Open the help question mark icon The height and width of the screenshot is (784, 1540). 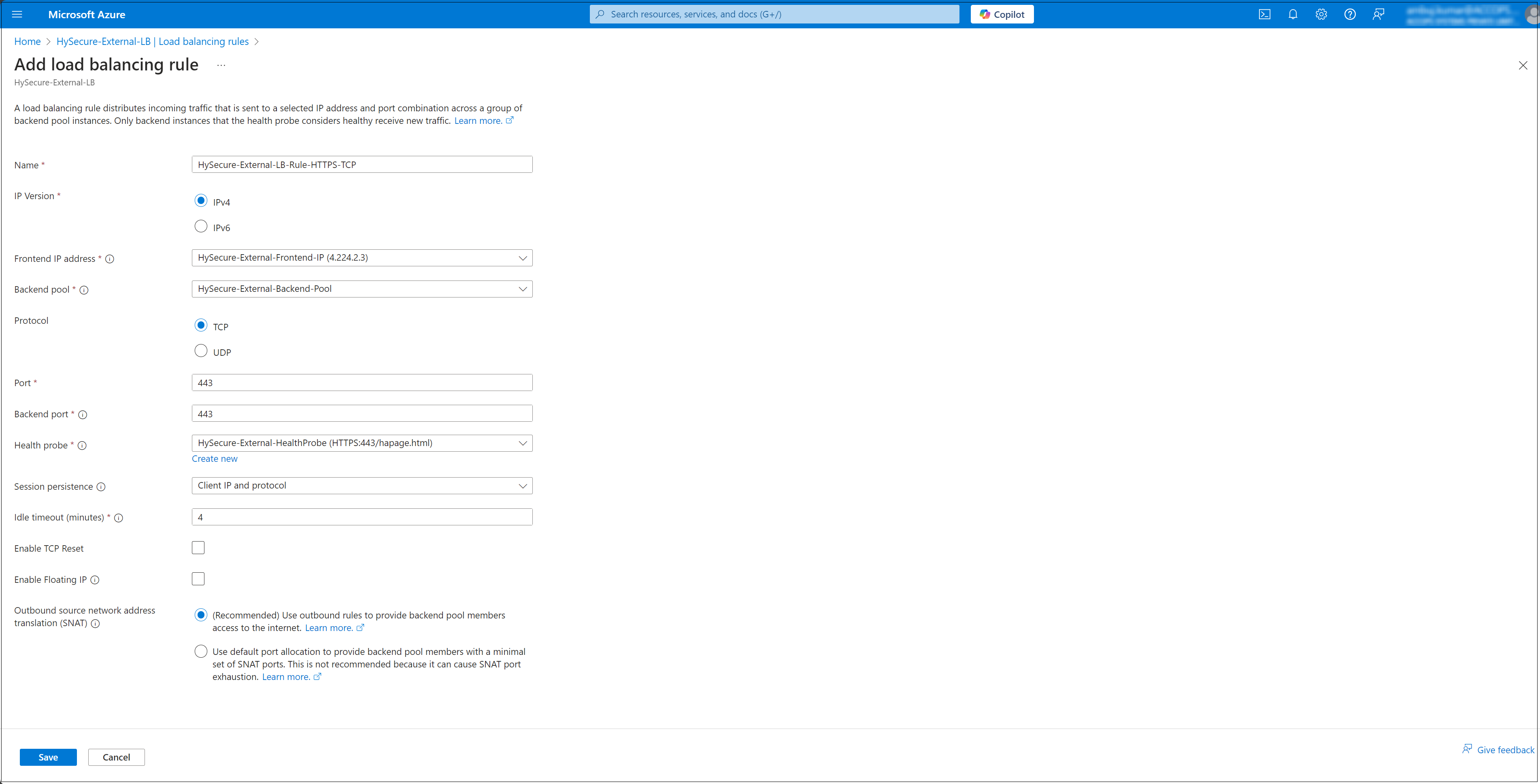(x=1350, y=14)
